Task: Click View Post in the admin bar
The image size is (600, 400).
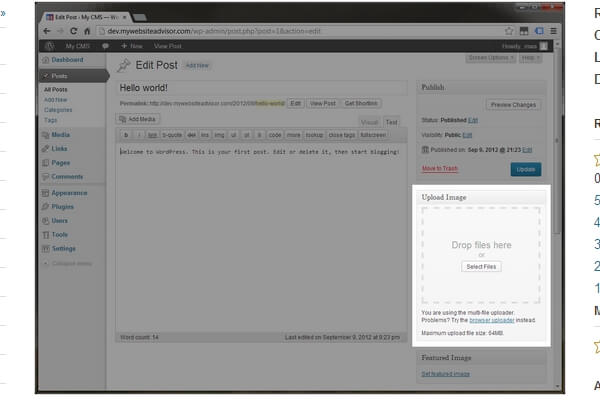Action: [167, 46]
